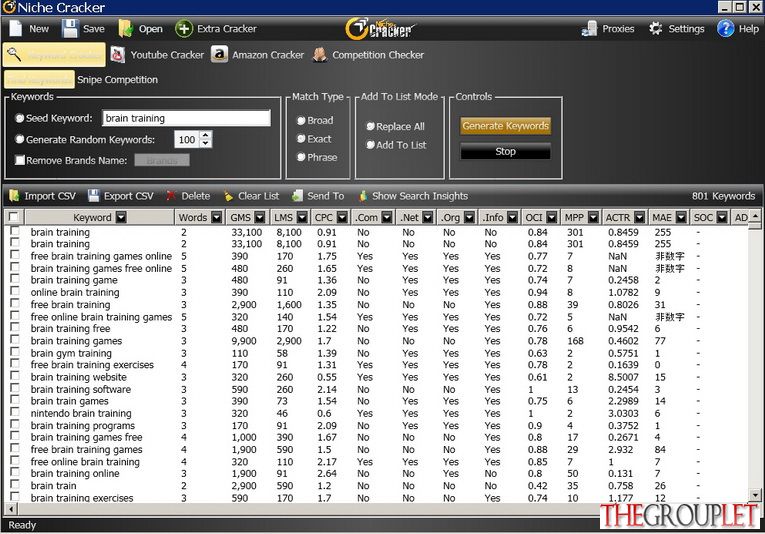The image size is (765, 534).
Task: Click the Open folder icon
Action: [x=125, y=29]
